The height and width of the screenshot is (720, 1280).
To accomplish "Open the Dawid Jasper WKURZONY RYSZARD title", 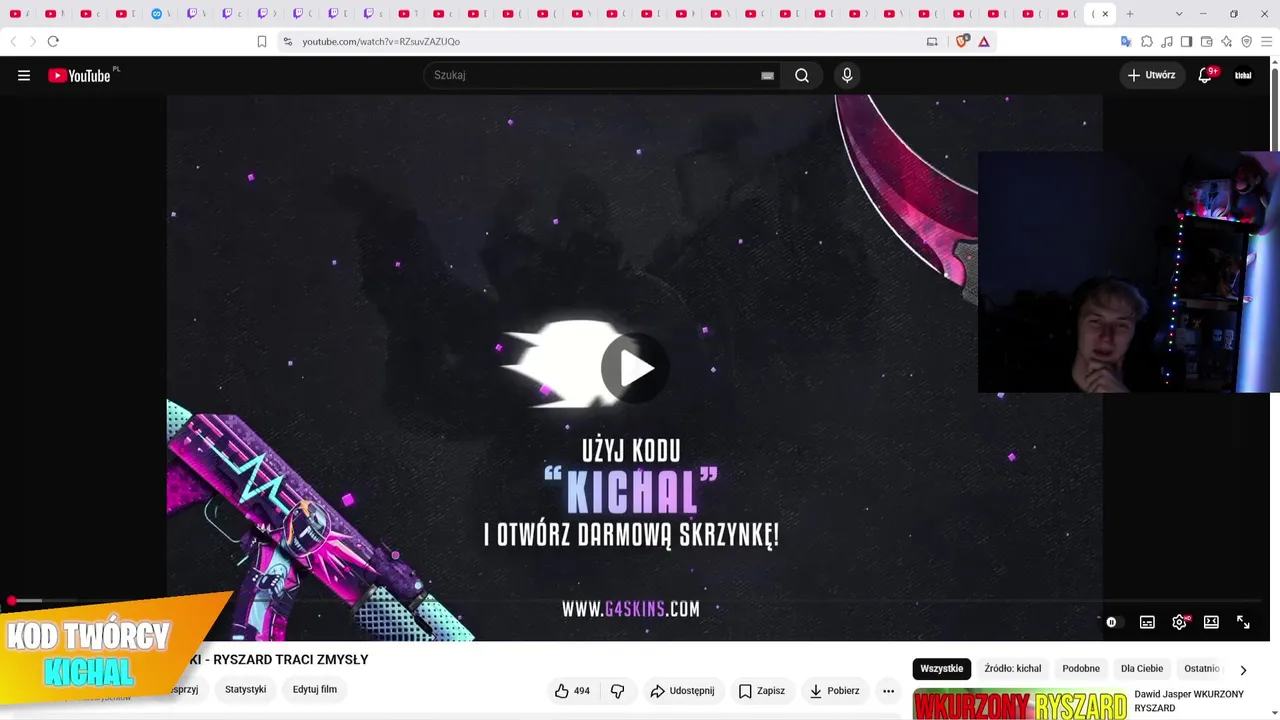I will click(x=1189, y=701).
